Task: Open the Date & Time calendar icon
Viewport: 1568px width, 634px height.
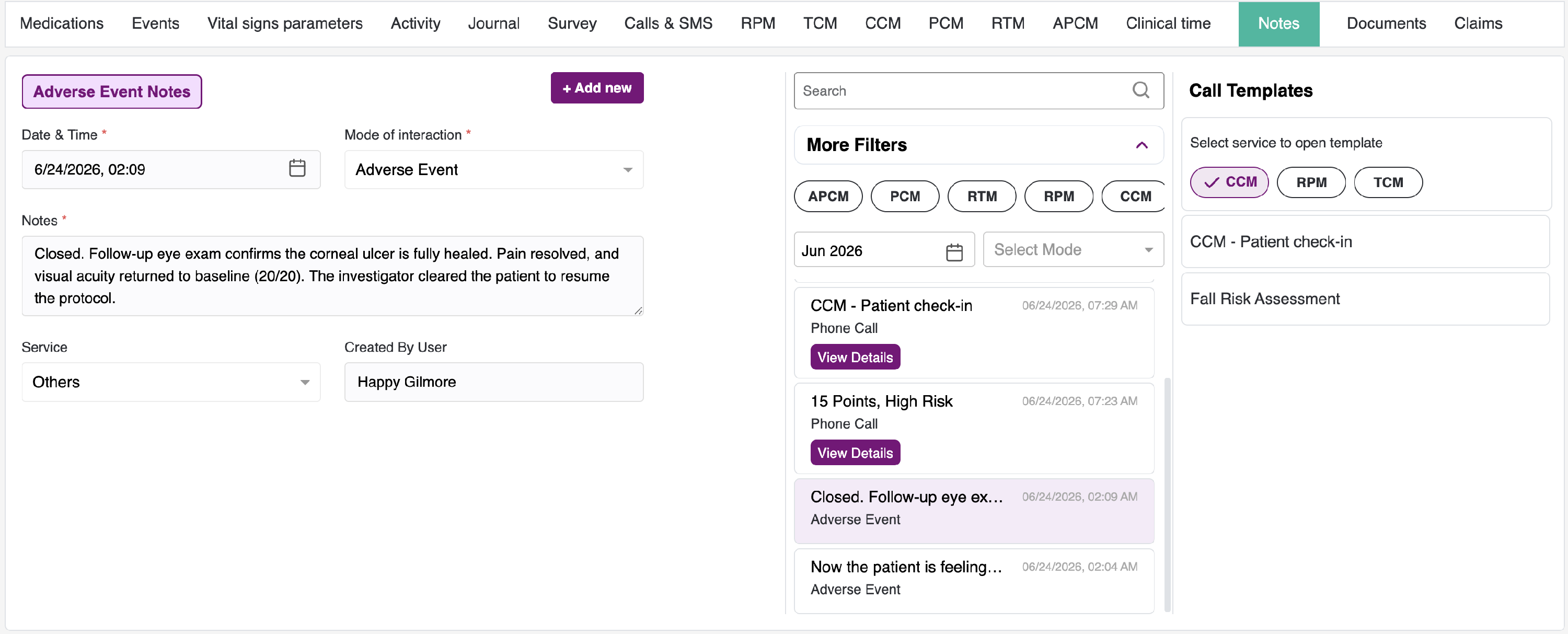Action: (297, 168)
